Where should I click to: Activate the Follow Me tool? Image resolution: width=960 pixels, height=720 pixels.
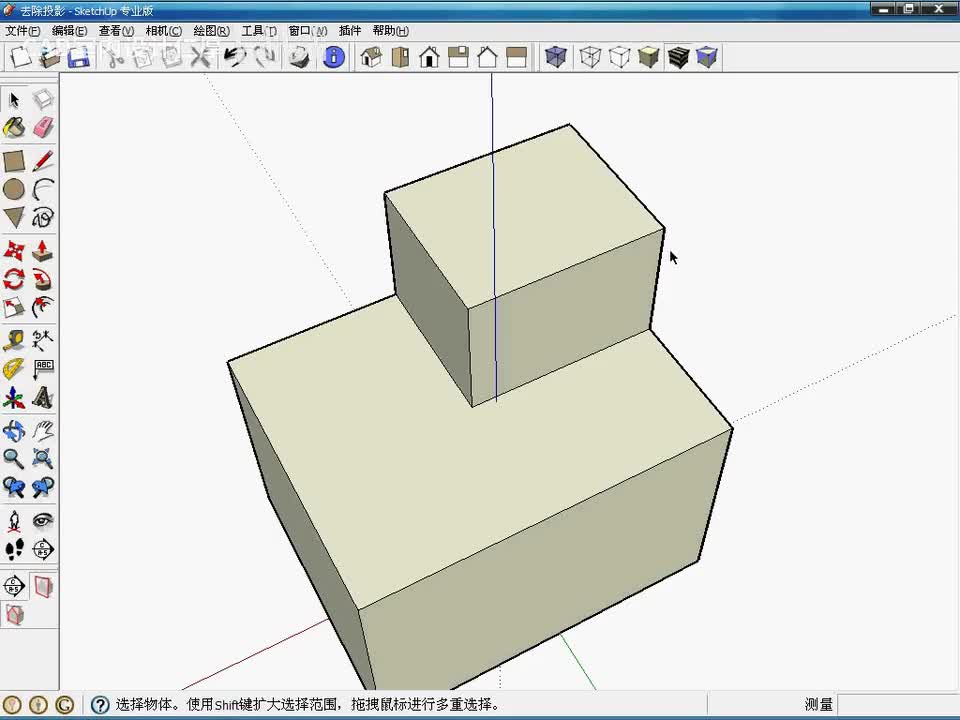pos(43,279)
